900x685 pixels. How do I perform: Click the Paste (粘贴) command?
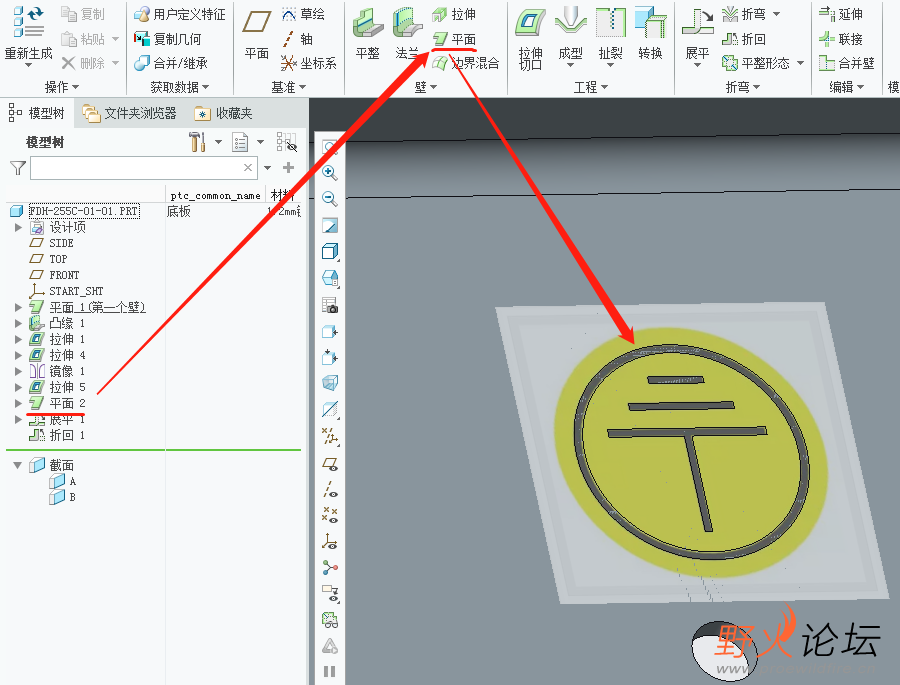[84, 39]
